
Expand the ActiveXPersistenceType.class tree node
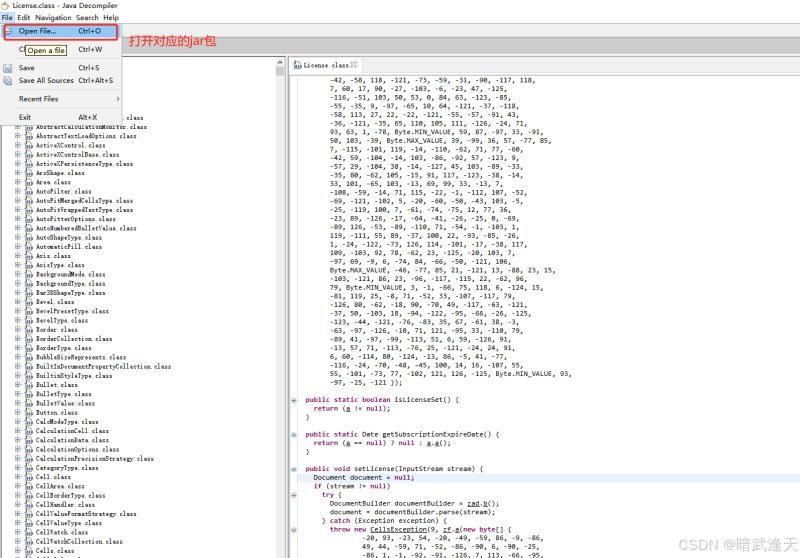click(18, 164)
